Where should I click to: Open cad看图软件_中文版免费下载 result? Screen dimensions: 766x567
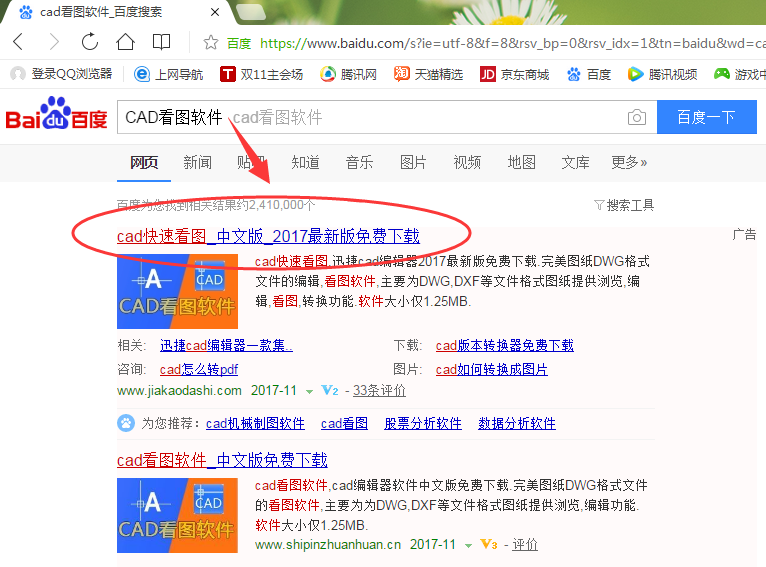coord(222,460)
